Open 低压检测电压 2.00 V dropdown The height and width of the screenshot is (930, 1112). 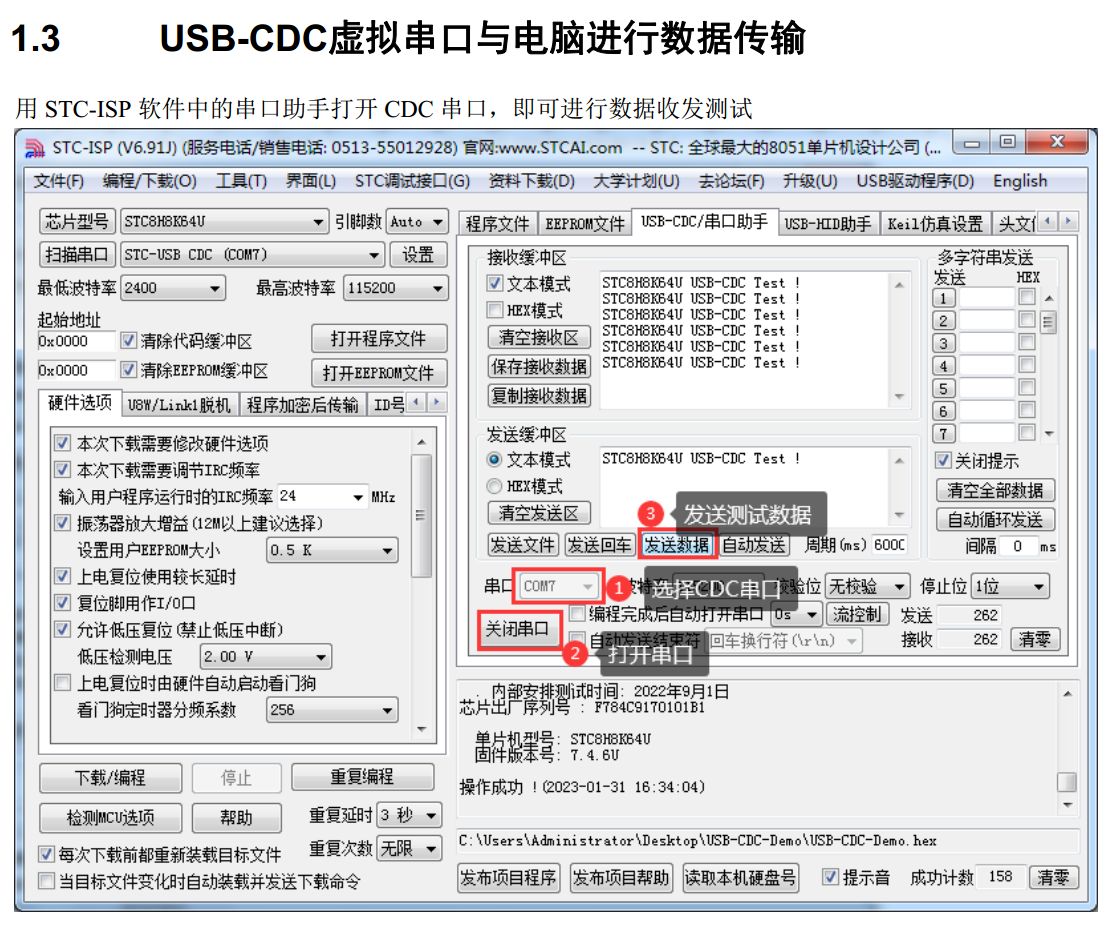[x=266, y=657]
